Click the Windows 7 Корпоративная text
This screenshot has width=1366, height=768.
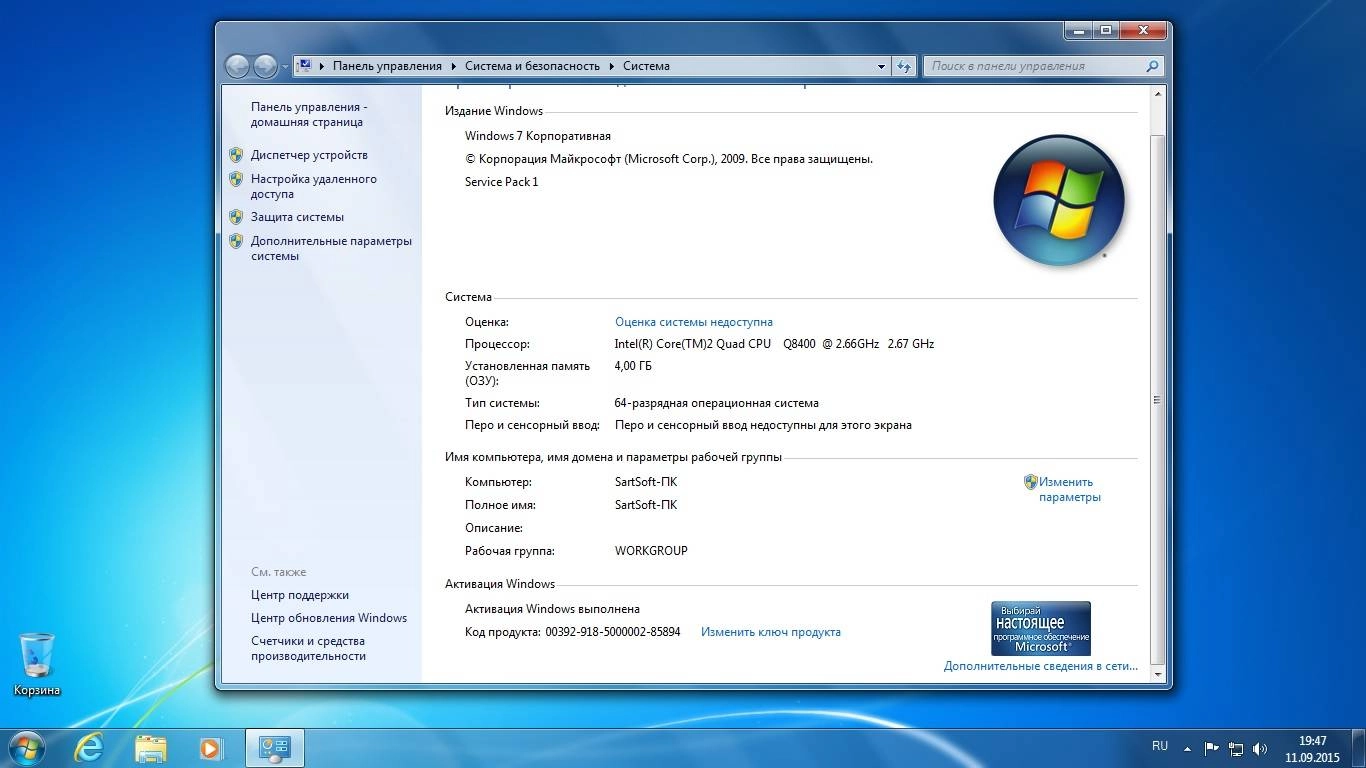coord(538,136)
